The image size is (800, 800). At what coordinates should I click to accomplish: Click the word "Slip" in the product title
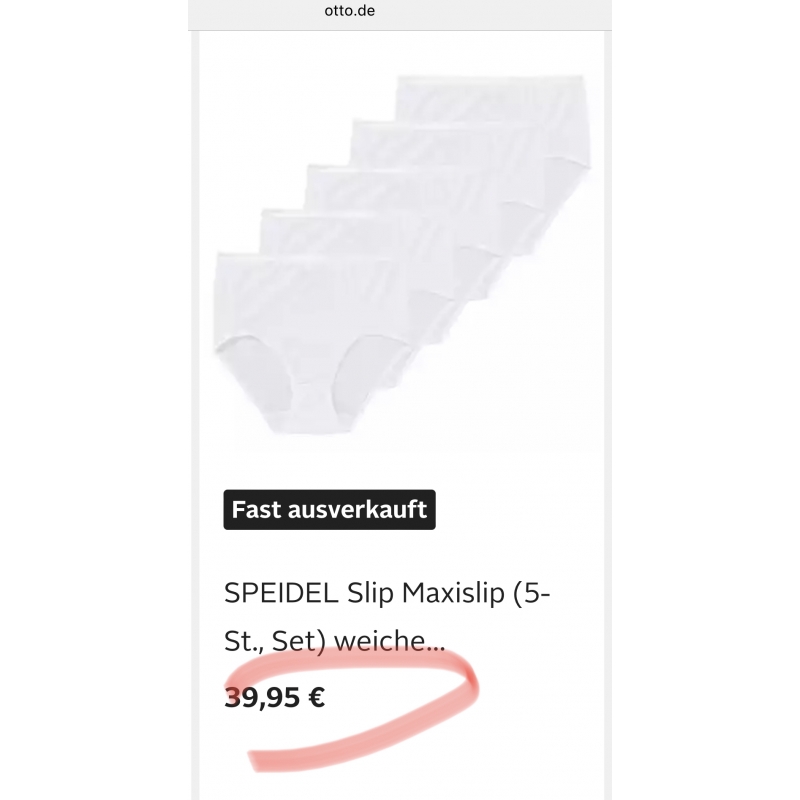370,594
